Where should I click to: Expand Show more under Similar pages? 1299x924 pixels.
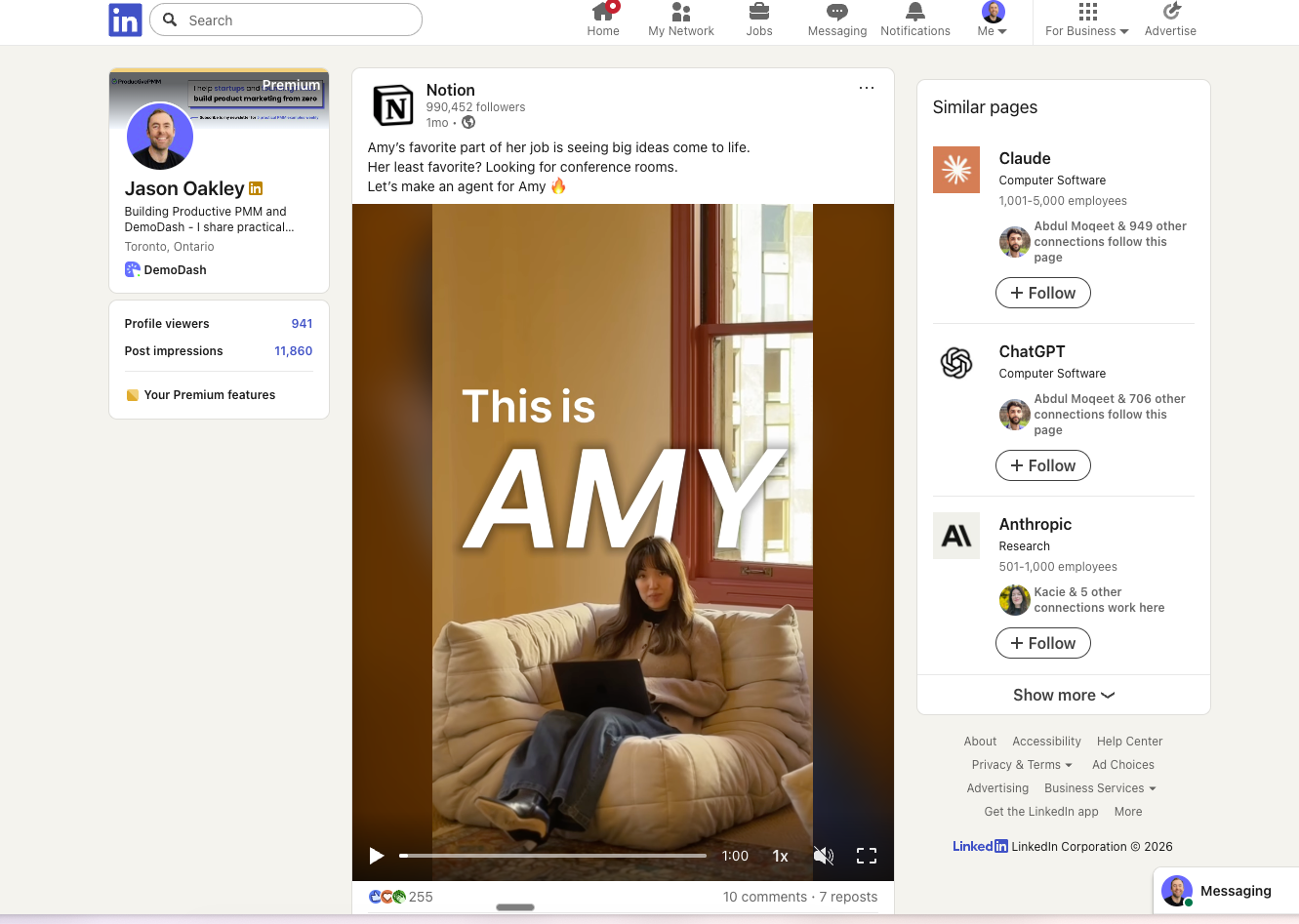(x=1063, y=695)
